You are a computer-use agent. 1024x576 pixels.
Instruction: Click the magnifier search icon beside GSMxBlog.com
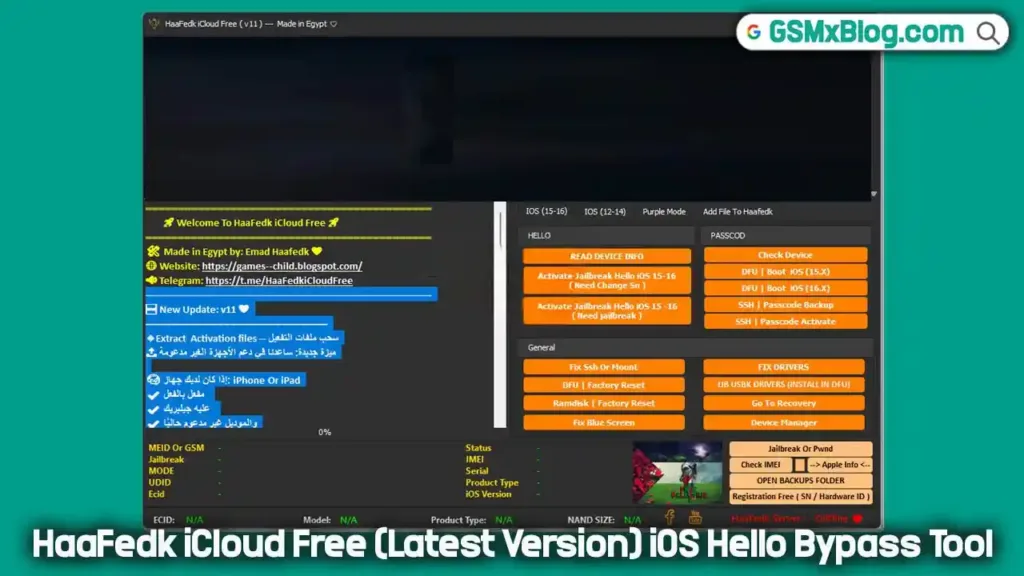987,32
